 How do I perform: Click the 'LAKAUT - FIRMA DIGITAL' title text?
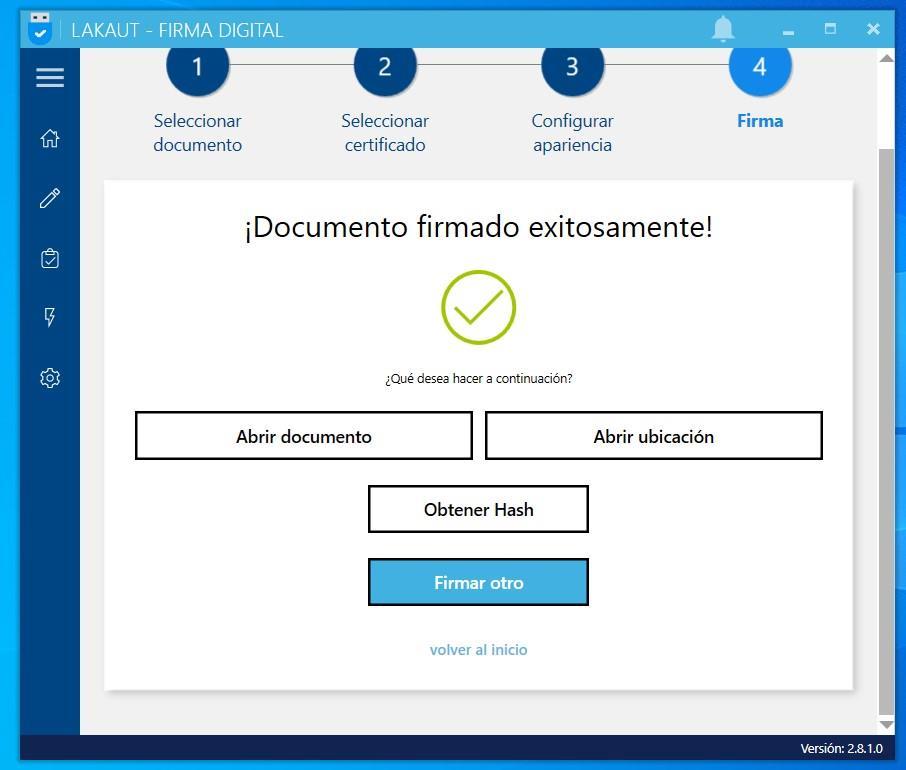tap(177, 30)
